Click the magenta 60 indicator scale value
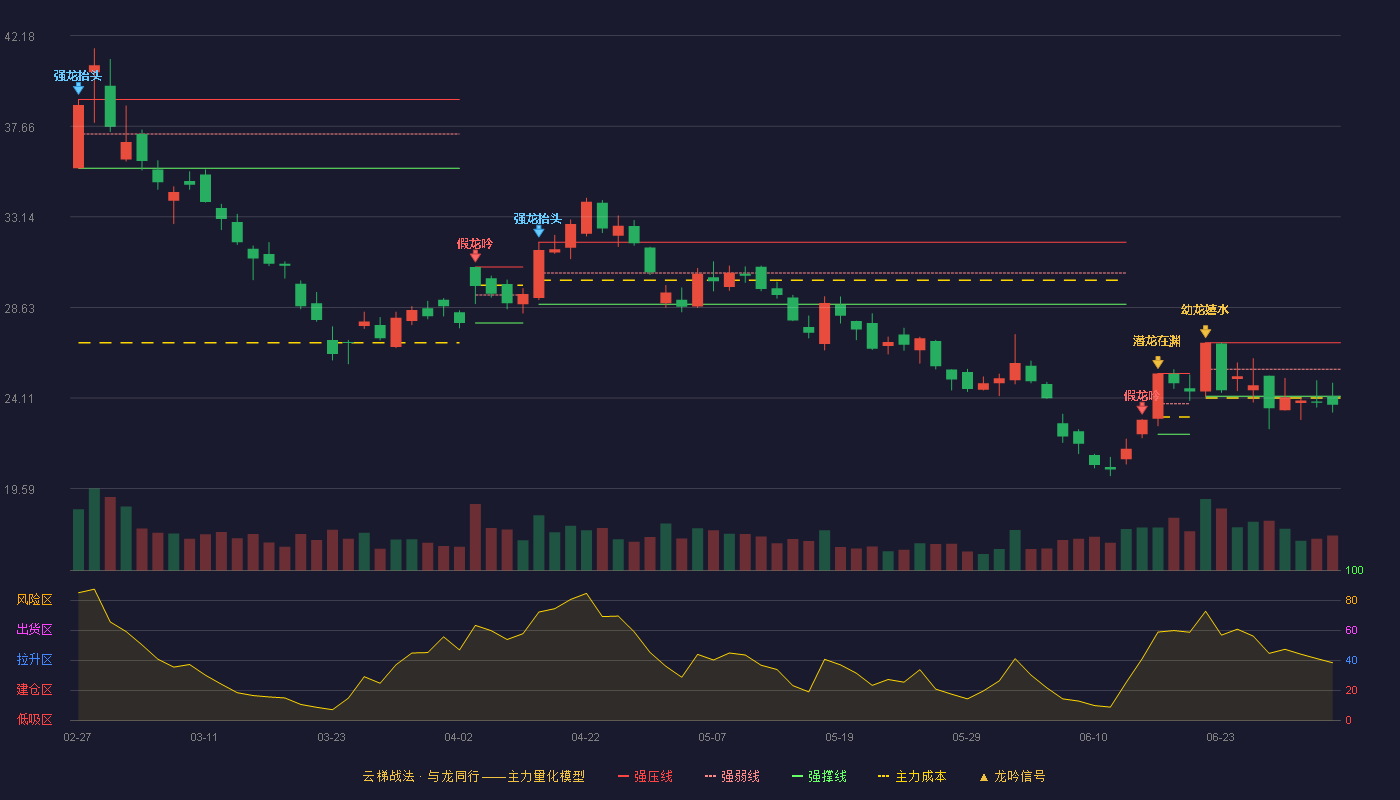The image size is (1400, 800). (x=1351, y=630)
